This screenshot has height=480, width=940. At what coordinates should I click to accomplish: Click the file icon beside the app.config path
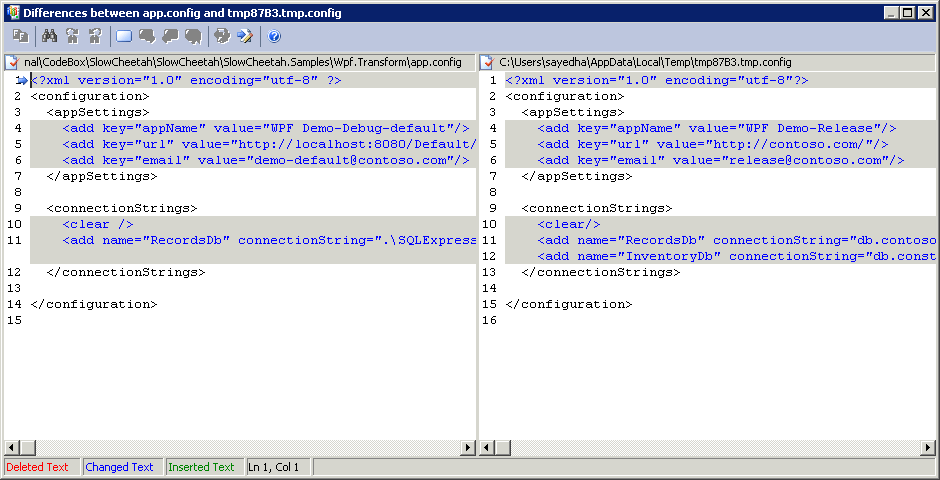click(x=13, y=62)
